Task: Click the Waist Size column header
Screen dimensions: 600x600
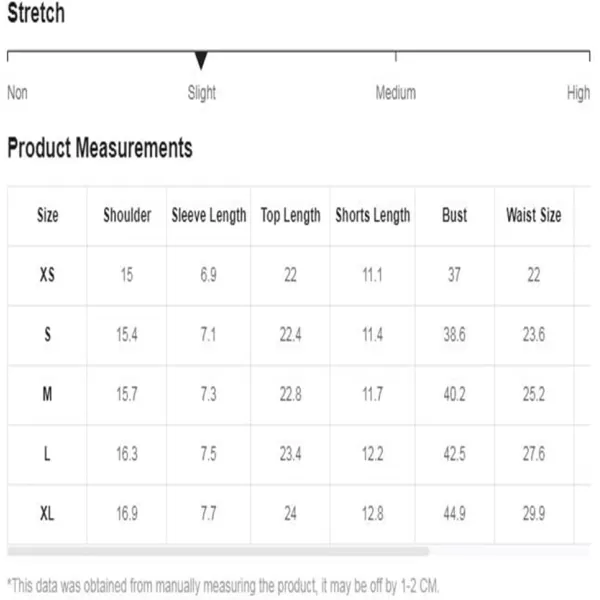Action: [534, 215]
